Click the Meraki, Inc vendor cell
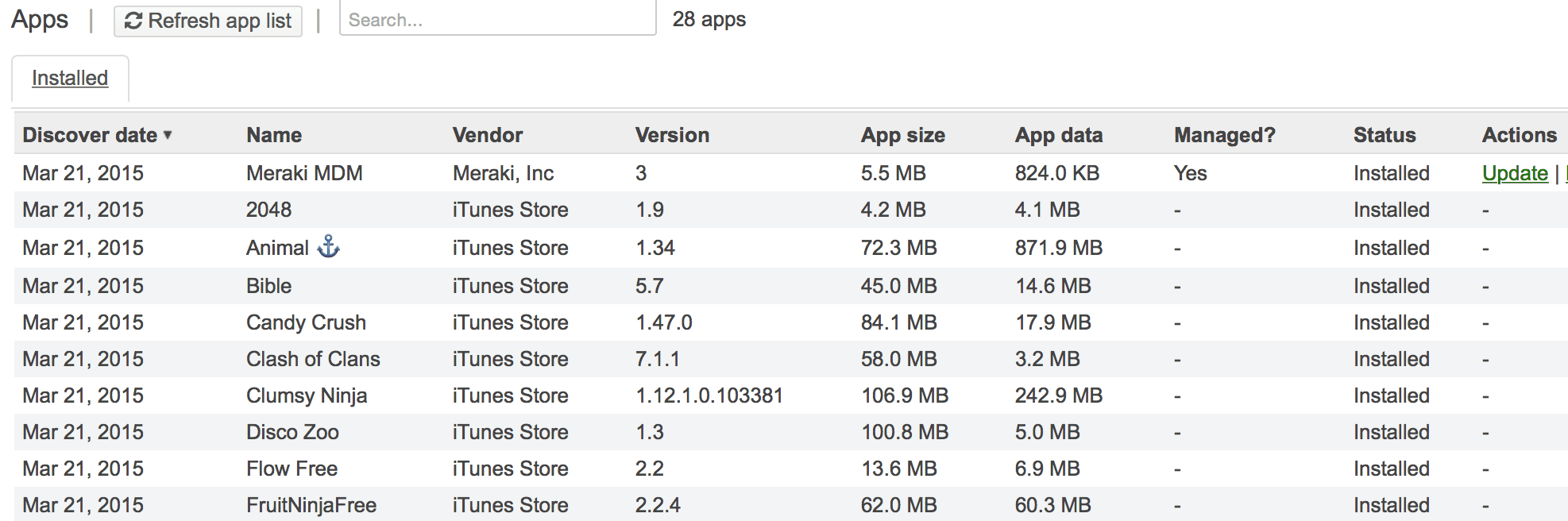This screenshot has width=1568, height=521. coord(503,173)
